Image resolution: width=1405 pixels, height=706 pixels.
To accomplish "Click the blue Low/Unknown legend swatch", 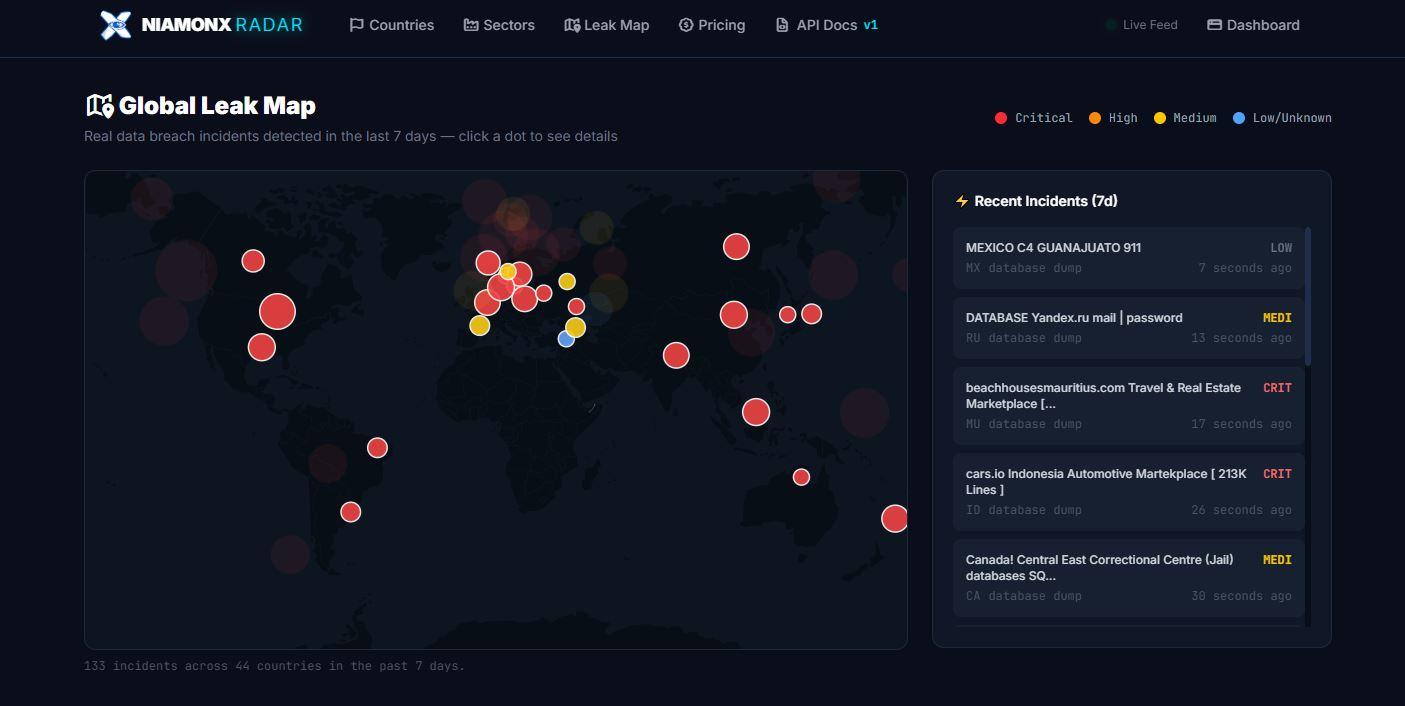I will pos(1239,118).
